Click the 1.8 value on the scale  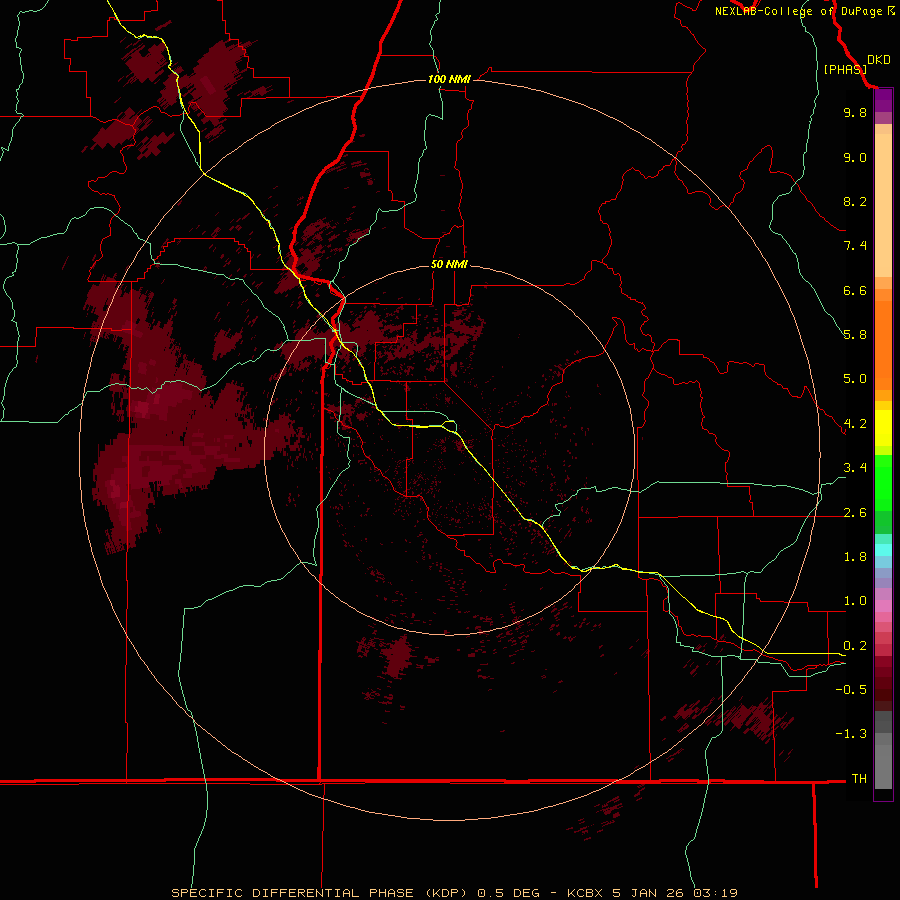[855, 557]
